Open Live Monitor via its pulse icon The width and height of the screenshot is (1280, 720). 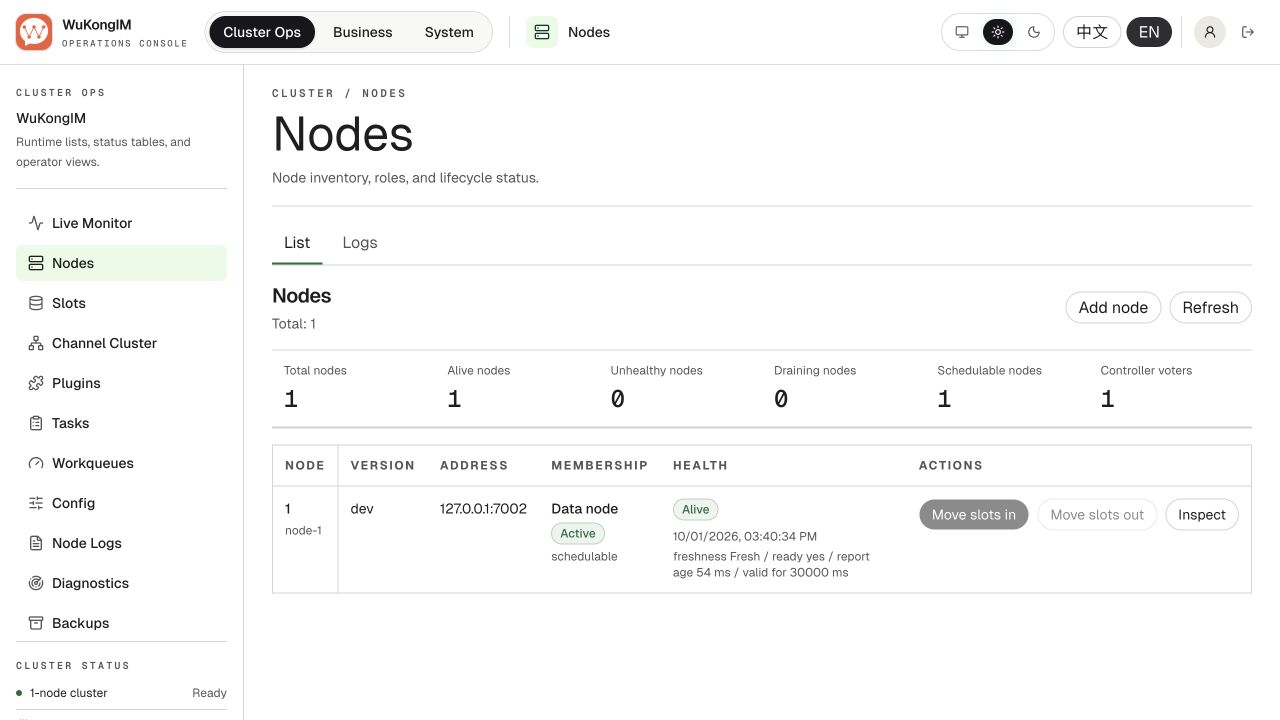36,223
